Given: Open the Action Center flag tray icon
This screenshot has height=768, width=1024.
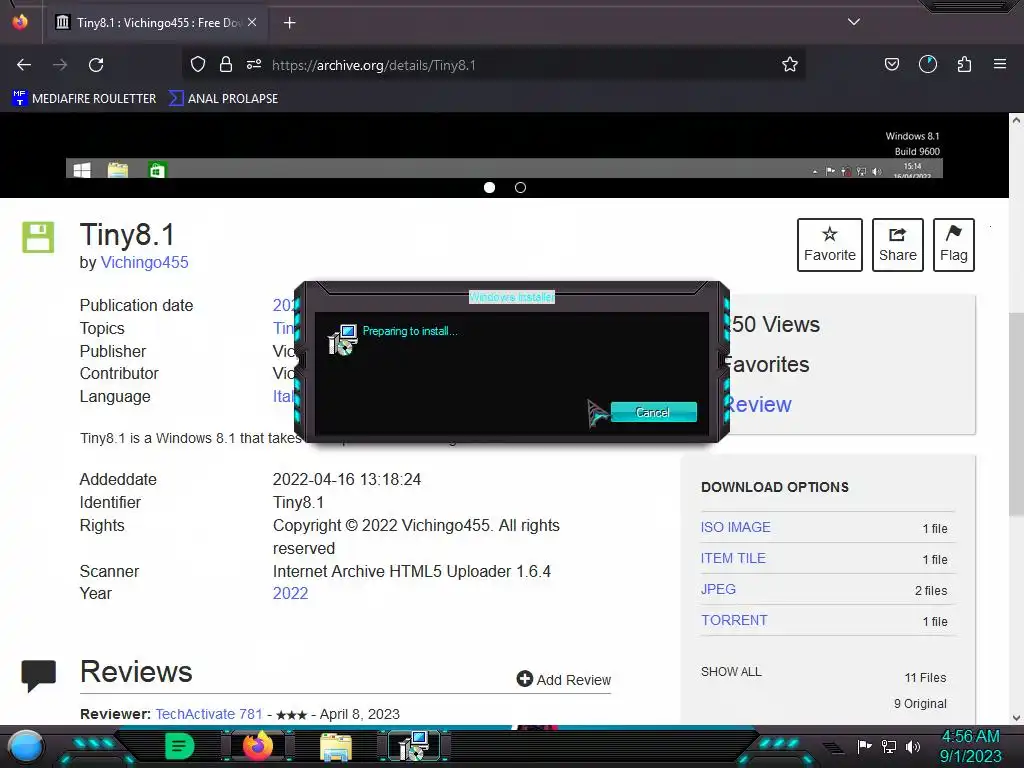Looking at the screenshot, I should point(864,746).
